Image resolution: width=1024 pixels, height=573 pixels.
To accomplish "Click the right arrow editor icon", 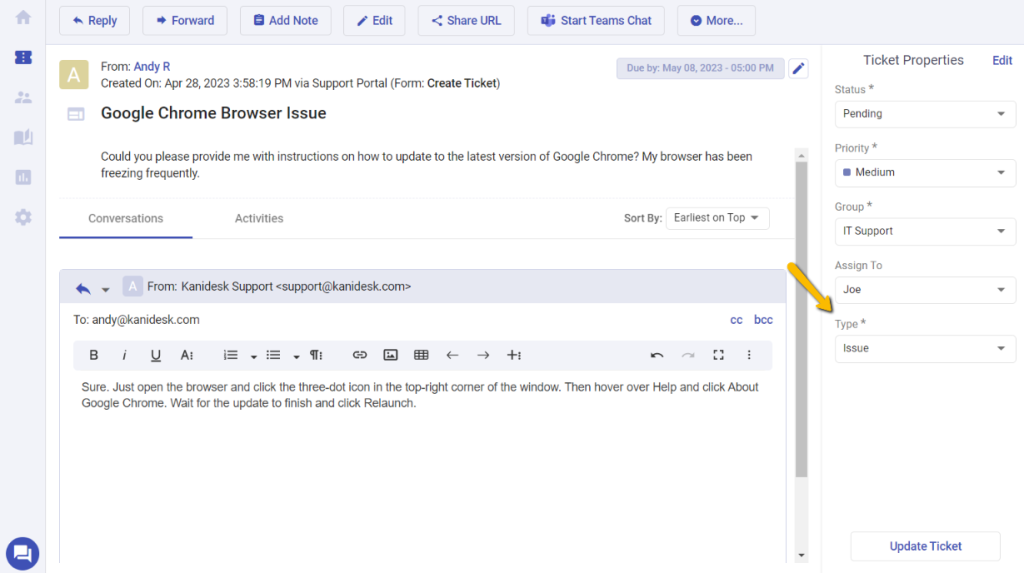I will click(x=483, y=355).
